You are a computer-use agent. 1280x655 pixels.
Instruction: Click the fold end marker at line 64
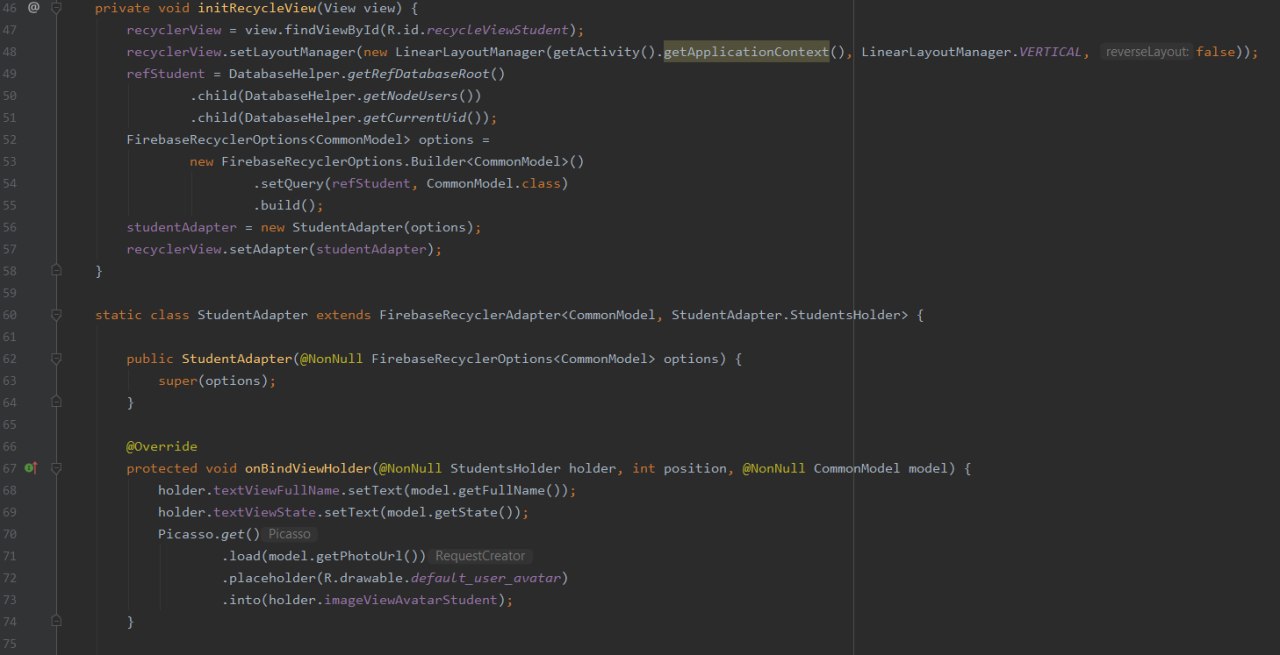pos(56,402)
